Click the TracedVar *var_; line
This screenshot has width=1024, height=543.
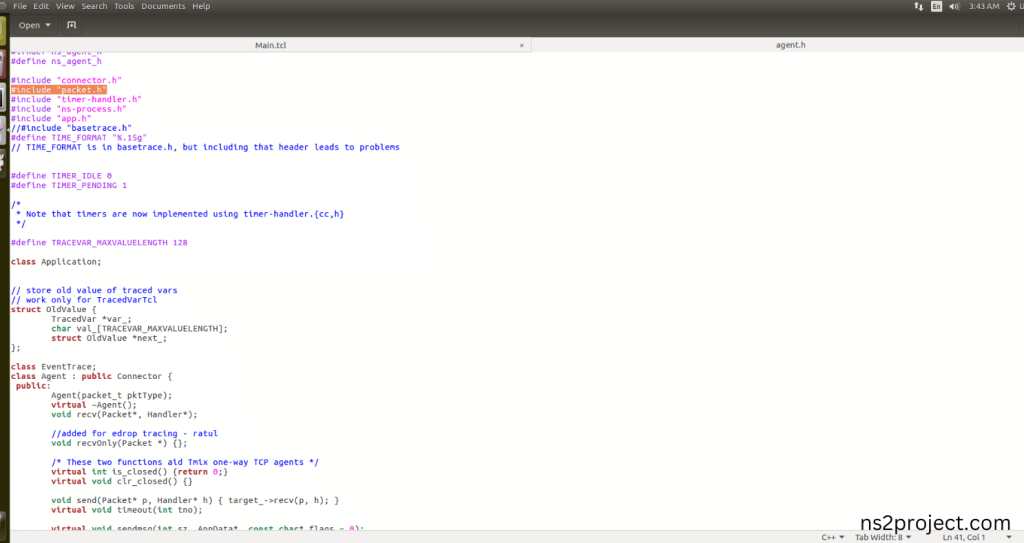tap(91, 319)
